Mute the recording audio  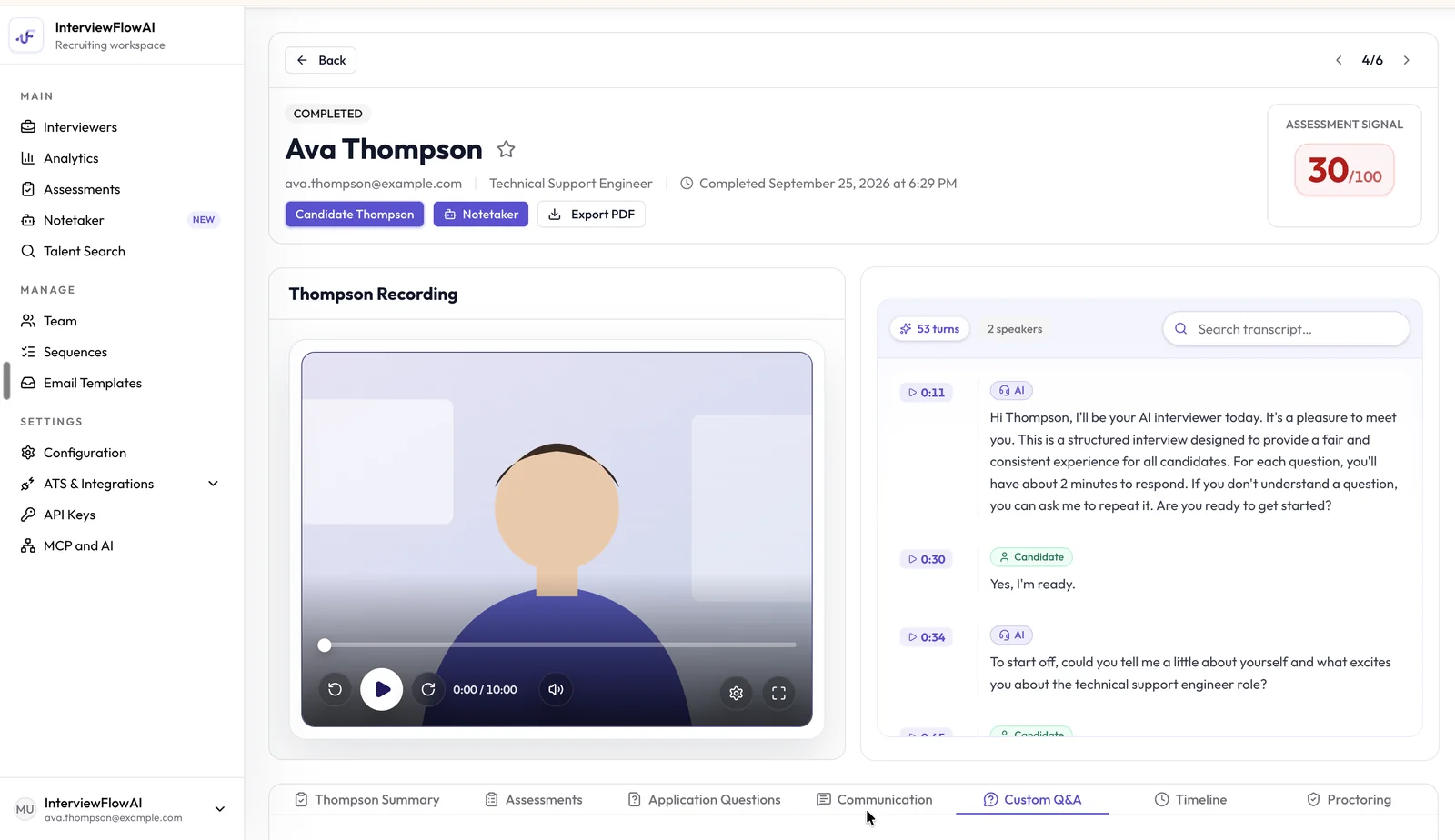coord(556,690)
